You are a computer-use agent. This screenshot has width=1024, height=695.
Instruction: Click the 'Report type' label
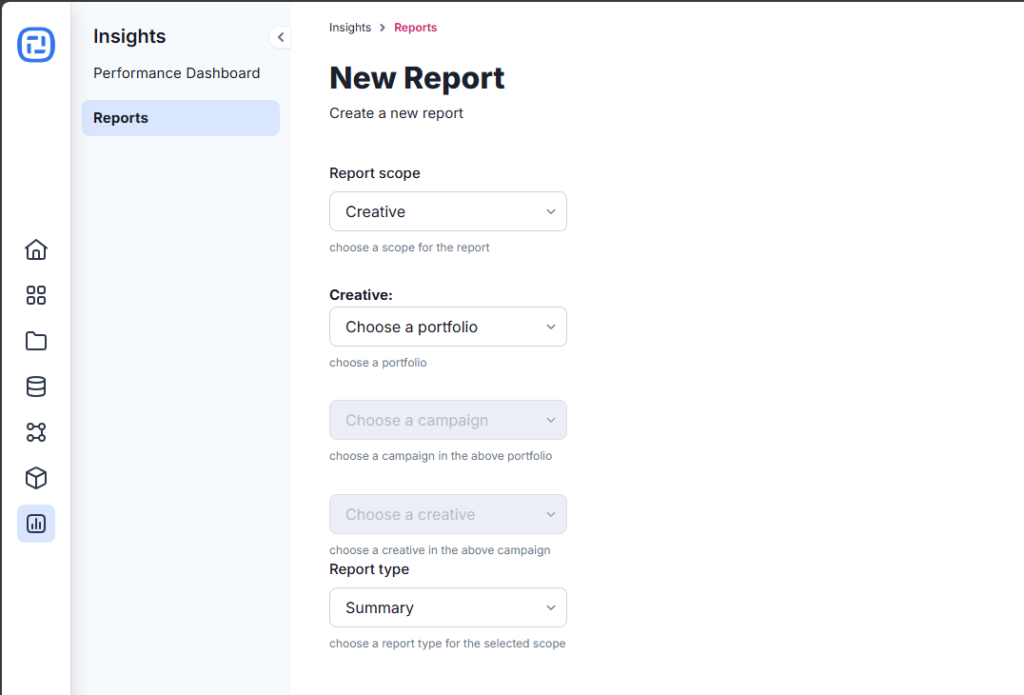point(369,569)
